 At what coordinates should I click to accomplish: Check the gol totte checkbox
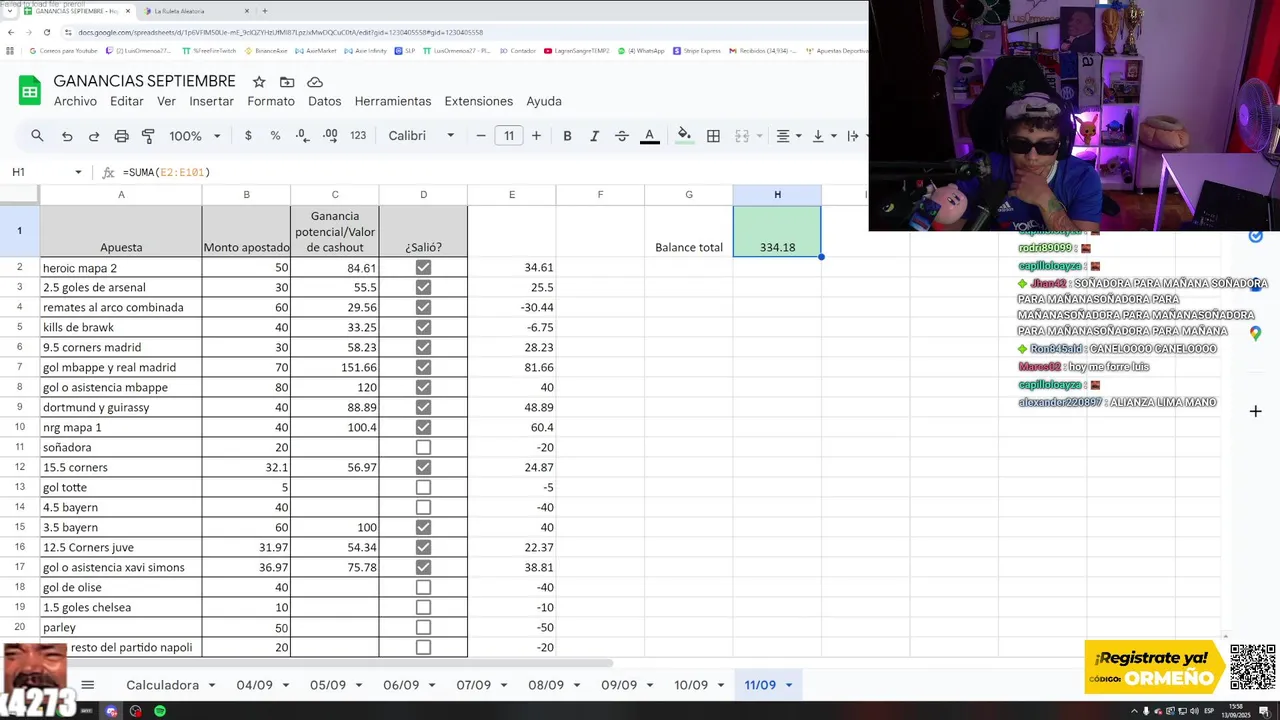click(x=423, y=487)
